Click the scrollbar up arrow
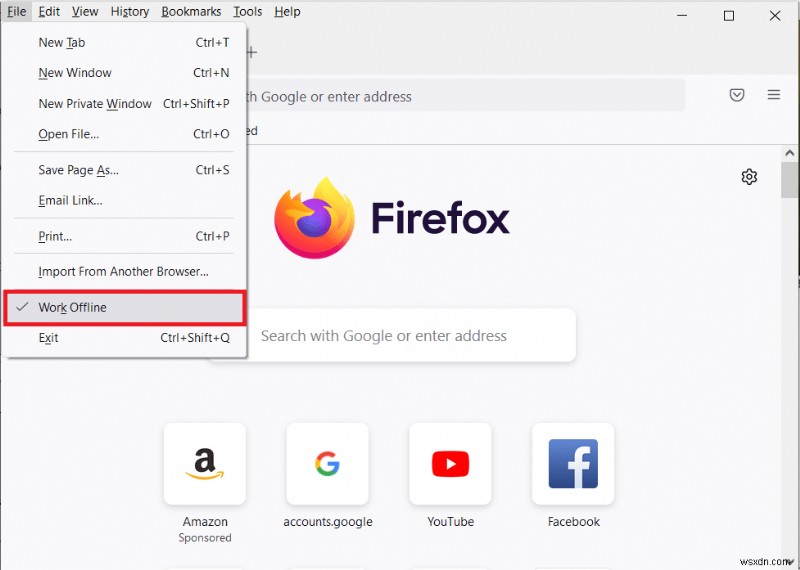Viewport: 800px width, 570px height. click(x=790, y=153)
